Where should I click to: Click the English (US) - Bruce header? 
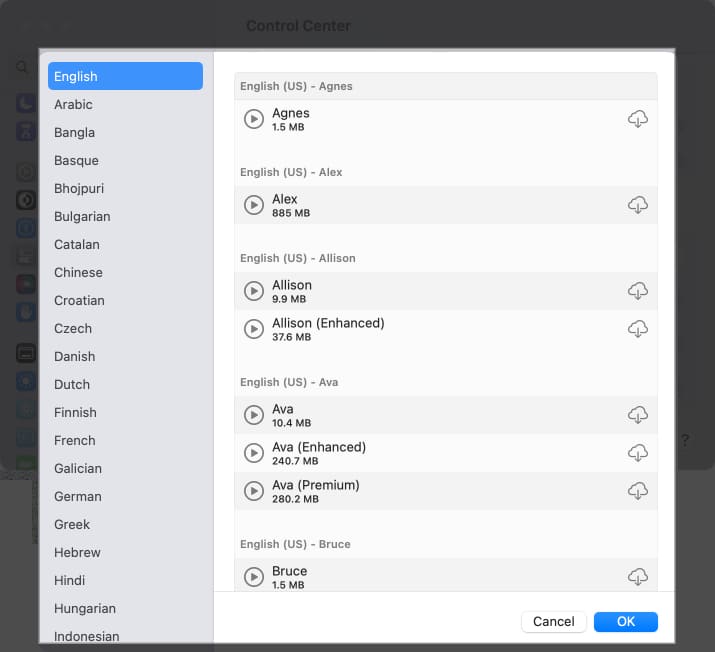click(295, 544)
